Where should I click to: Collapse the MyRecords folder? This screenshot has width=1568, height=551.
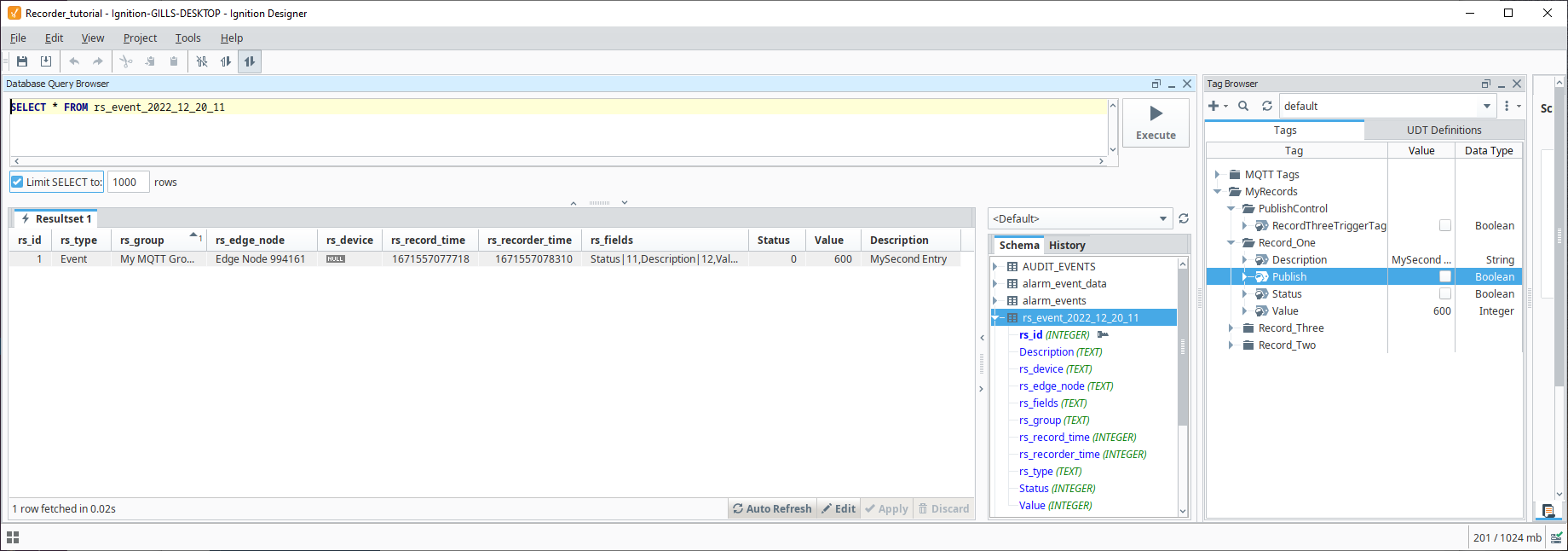click(1217, 191)
